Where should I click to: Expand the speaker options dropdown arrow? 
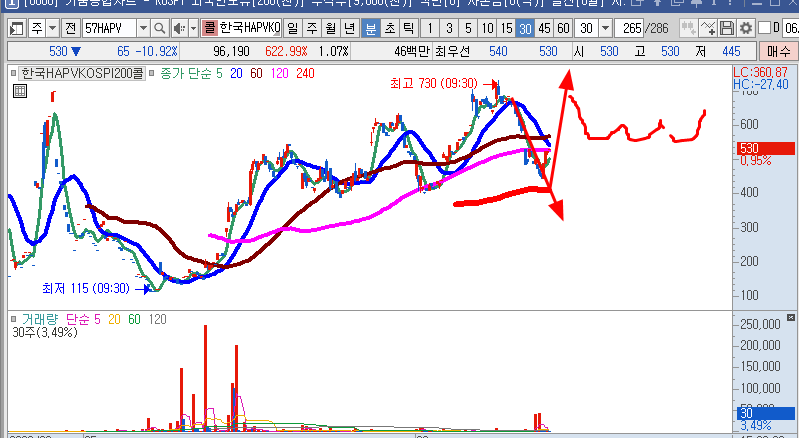pyautogui.click(x=193, y=28)
